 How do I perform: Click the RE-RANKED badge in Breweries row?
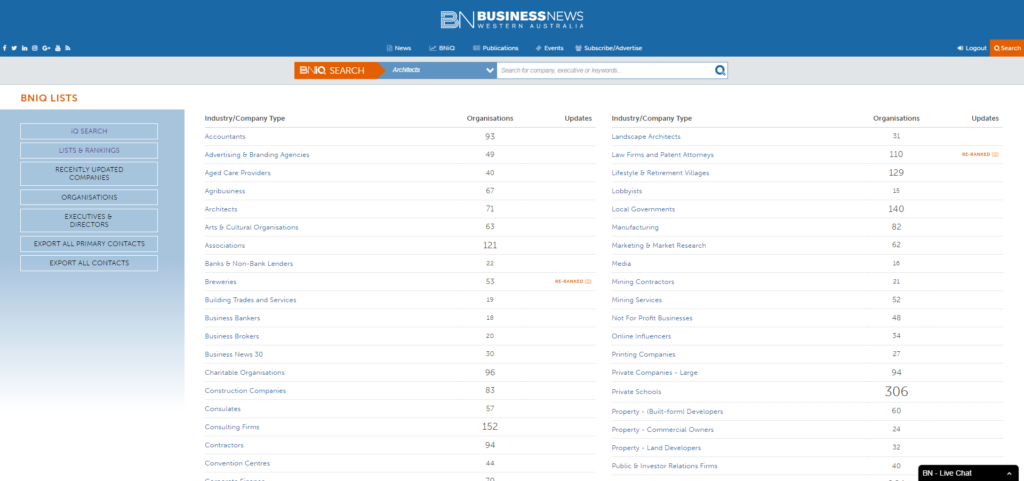pos(573,282)
